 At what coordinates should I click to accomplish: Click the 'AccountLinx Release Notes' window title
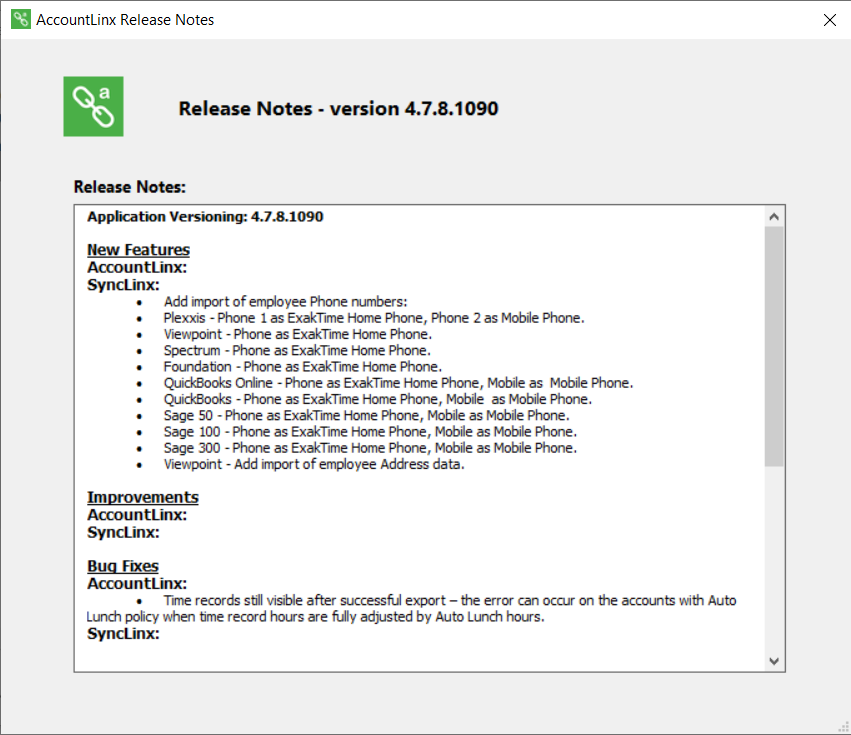pyautogui.click(x=125, y=20)
